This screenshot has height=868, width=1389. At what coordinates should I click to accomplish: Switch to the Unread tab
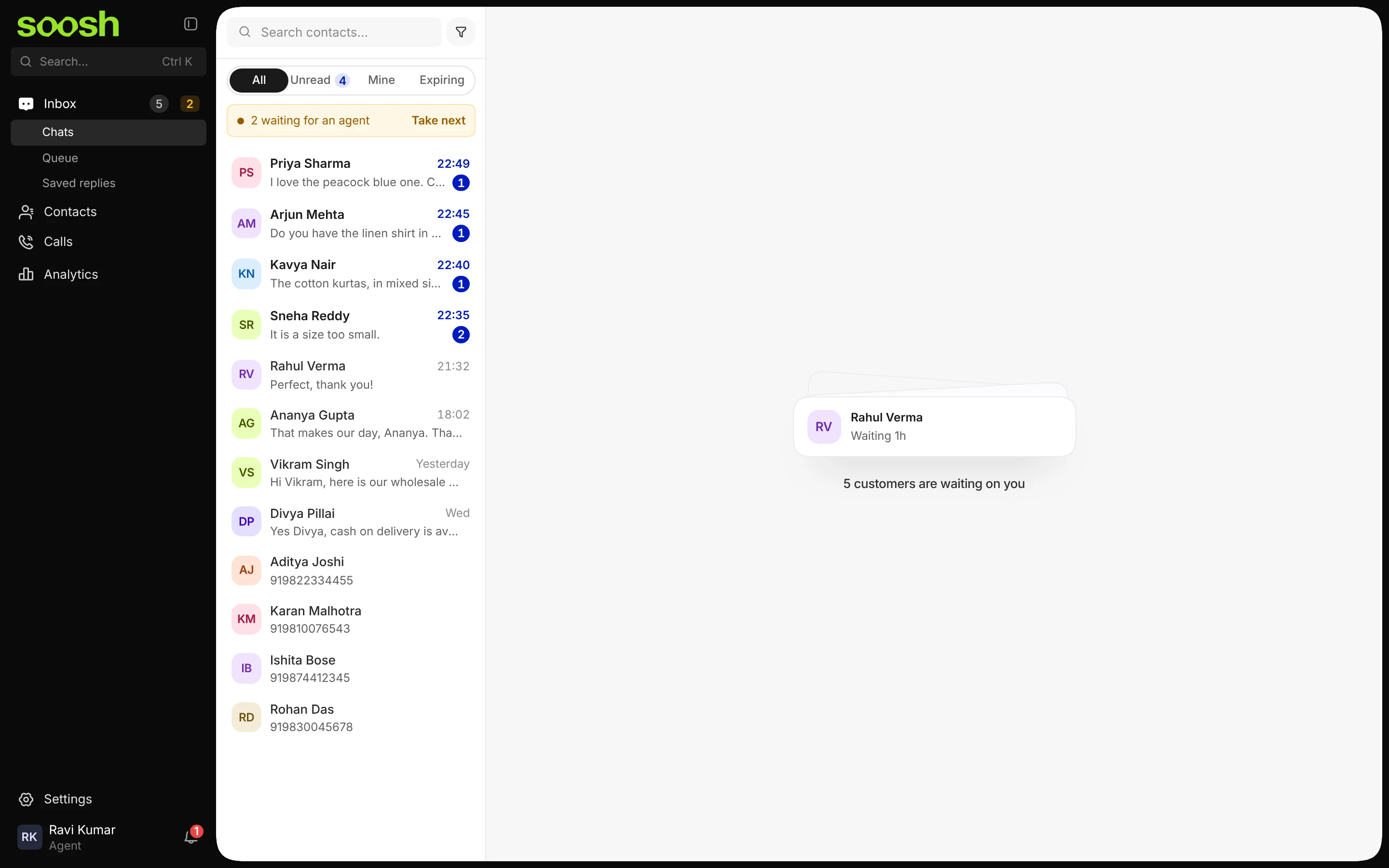click(320, 81)
